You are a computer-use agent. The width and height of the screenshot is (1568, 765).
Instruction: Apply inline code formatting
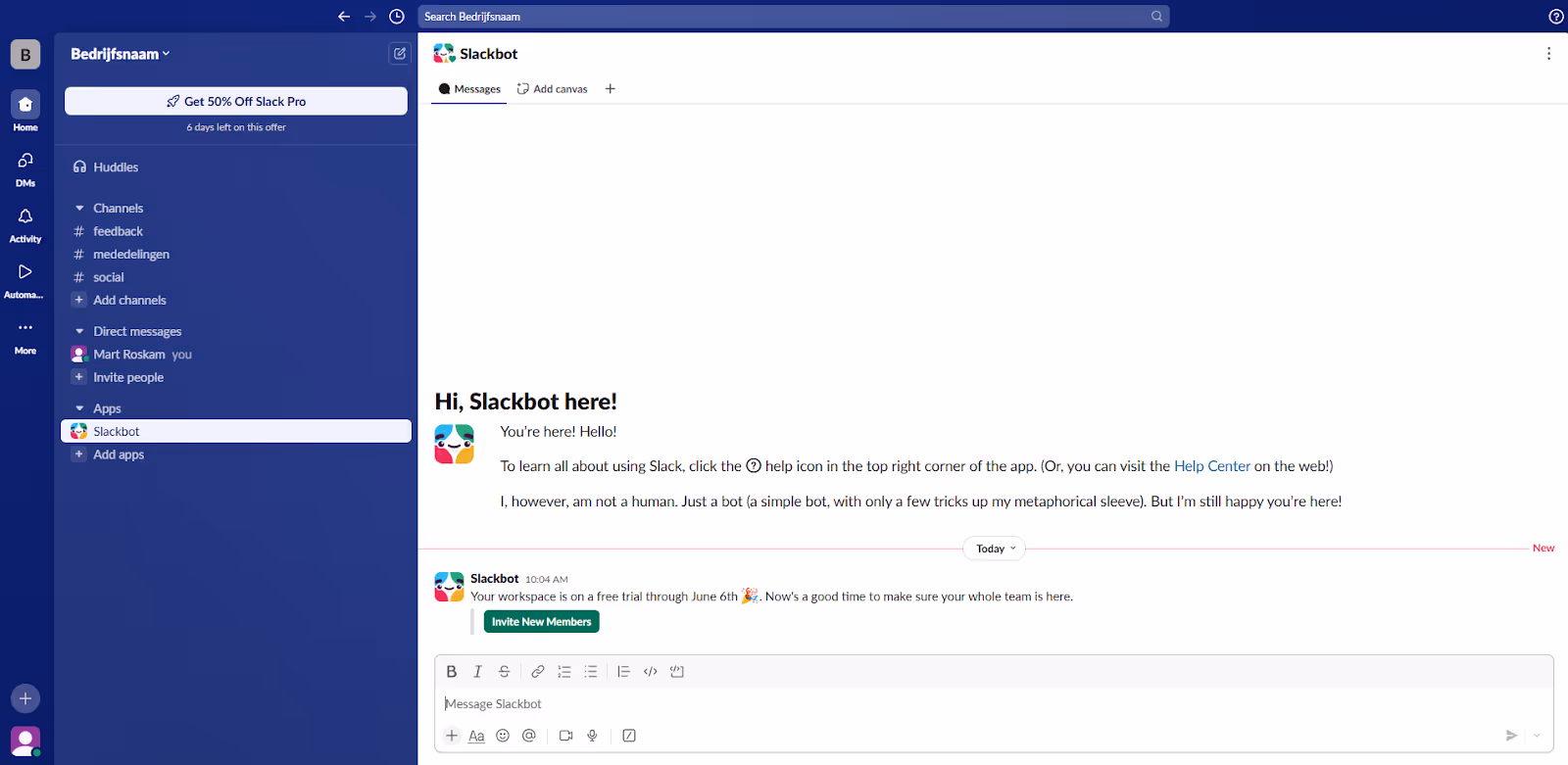pyautogui.click(x=650, y=672)
